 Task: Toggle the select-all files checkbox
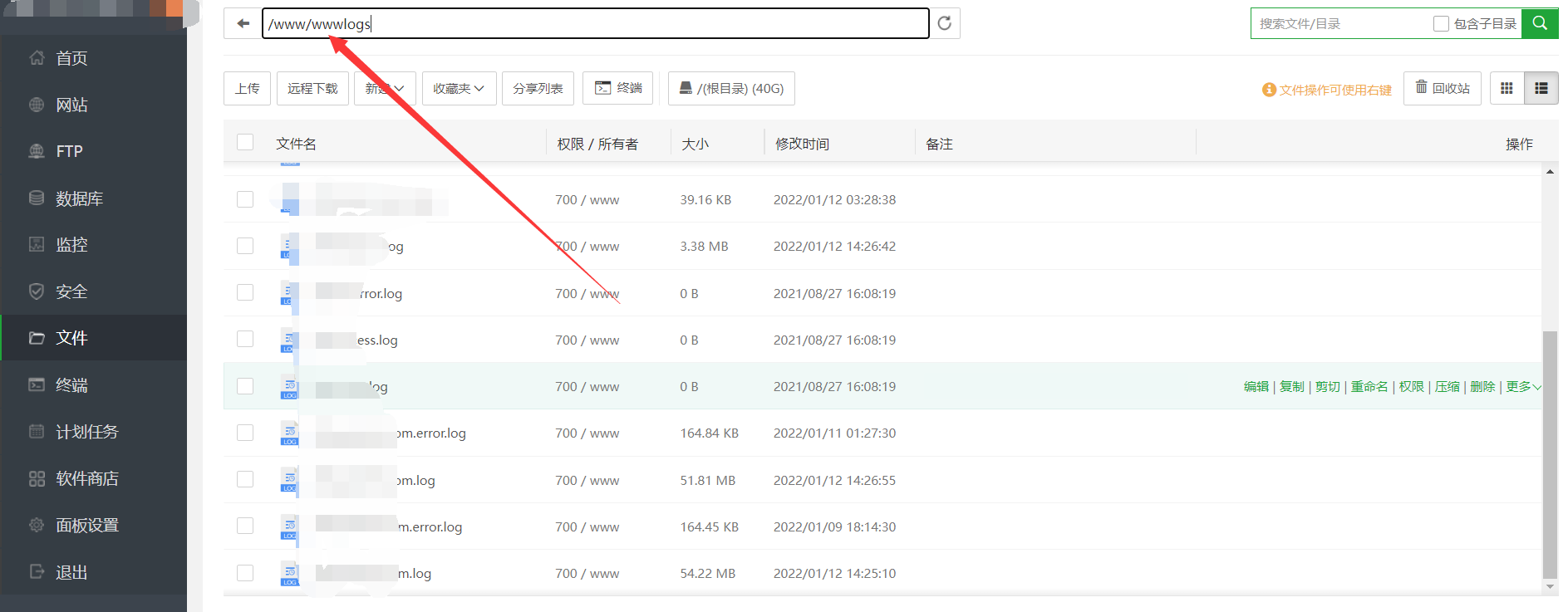pos(245,142)
